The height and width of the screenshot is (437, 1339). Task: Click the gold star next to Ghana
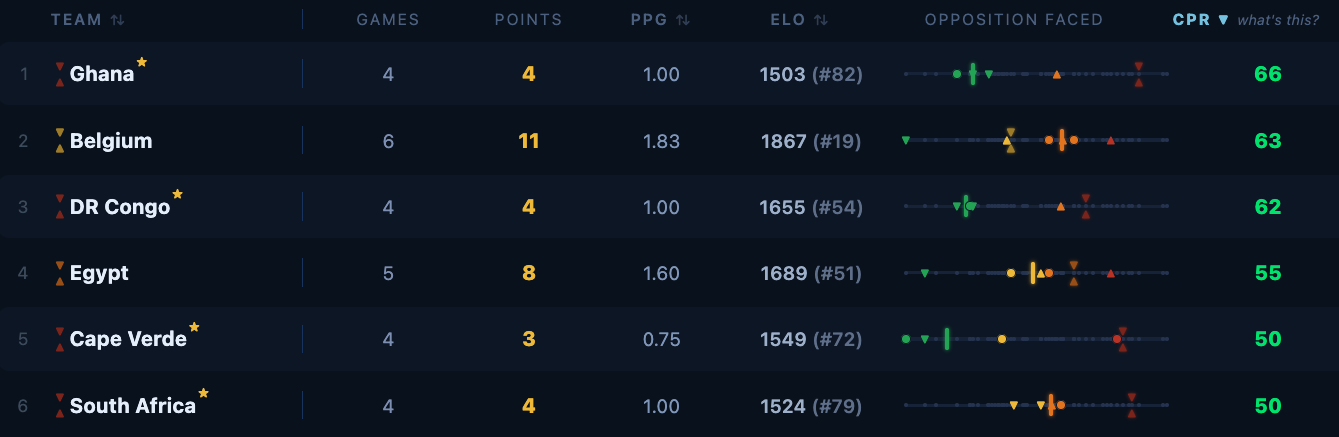point(142,62)
